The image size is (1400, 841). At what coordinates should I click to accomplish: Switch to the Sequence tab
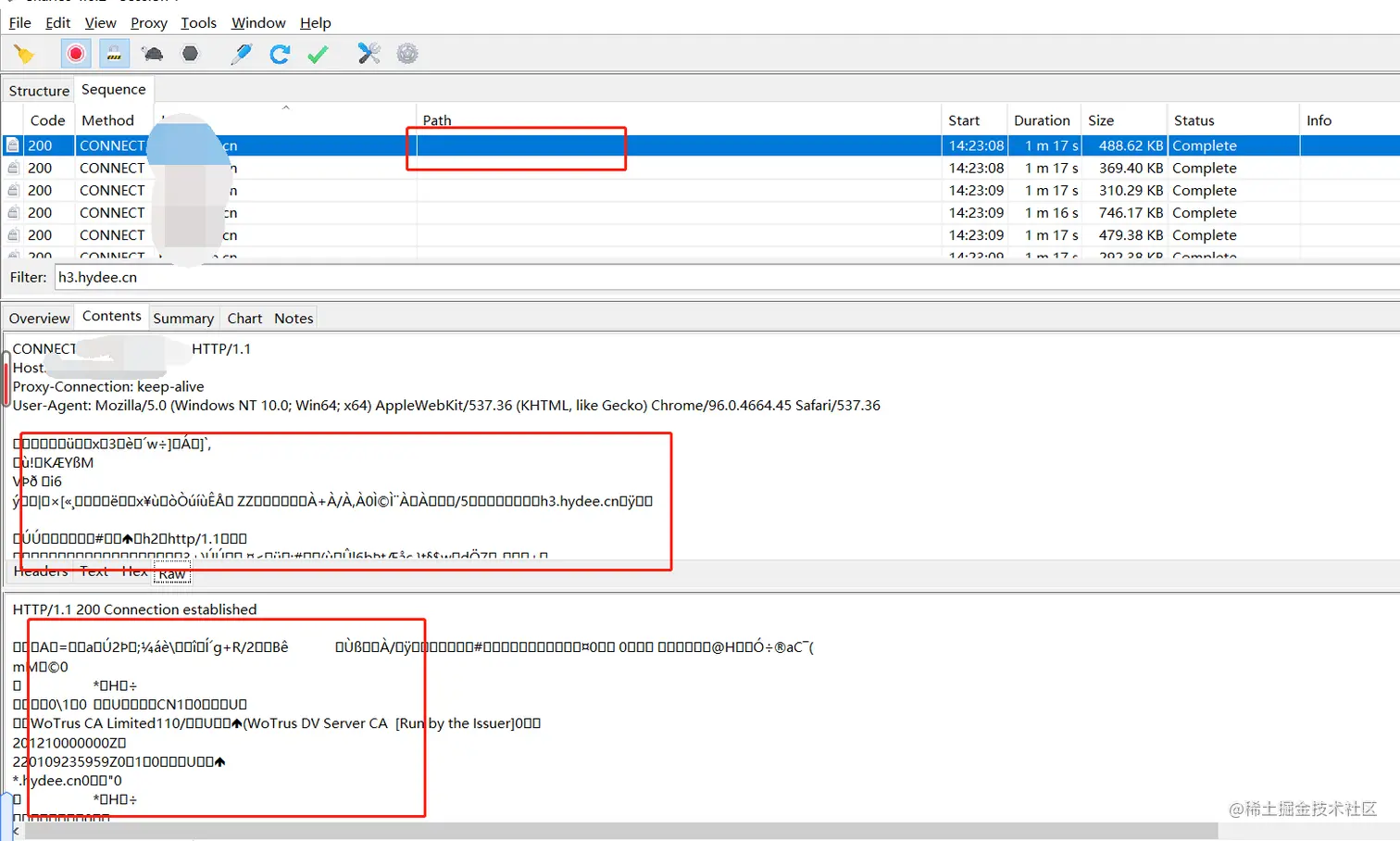(113, 89)
